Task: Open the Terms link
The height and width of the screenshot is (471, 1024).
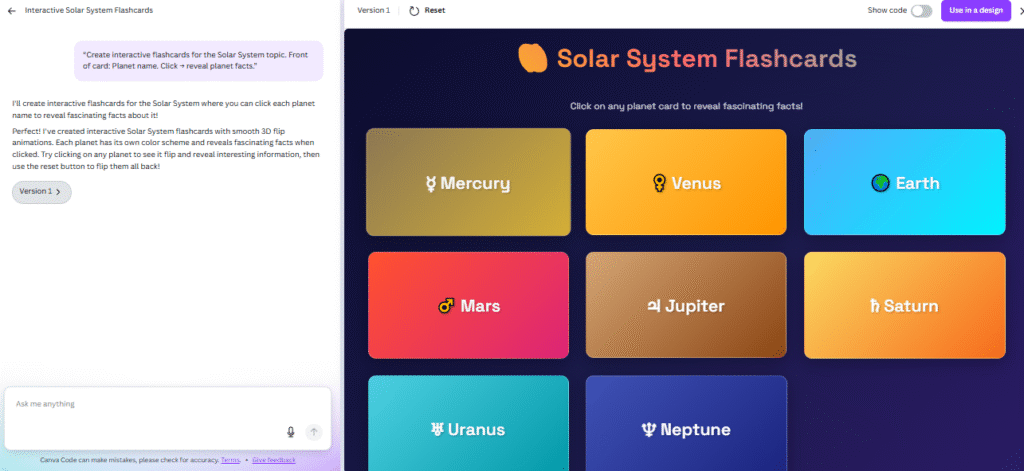Action: tap(230, 460)
